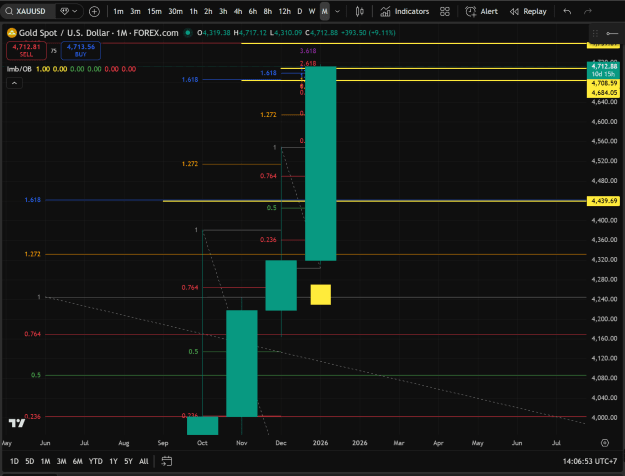625x476 pixels.
Task: Click the 4,713.56 BUY button
Action: [81, 50]
